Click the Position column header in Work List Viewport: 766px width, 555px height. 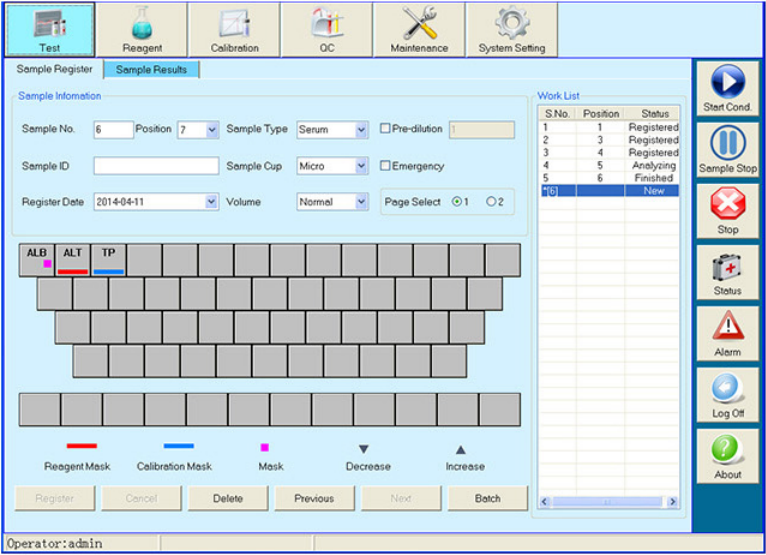601,113
